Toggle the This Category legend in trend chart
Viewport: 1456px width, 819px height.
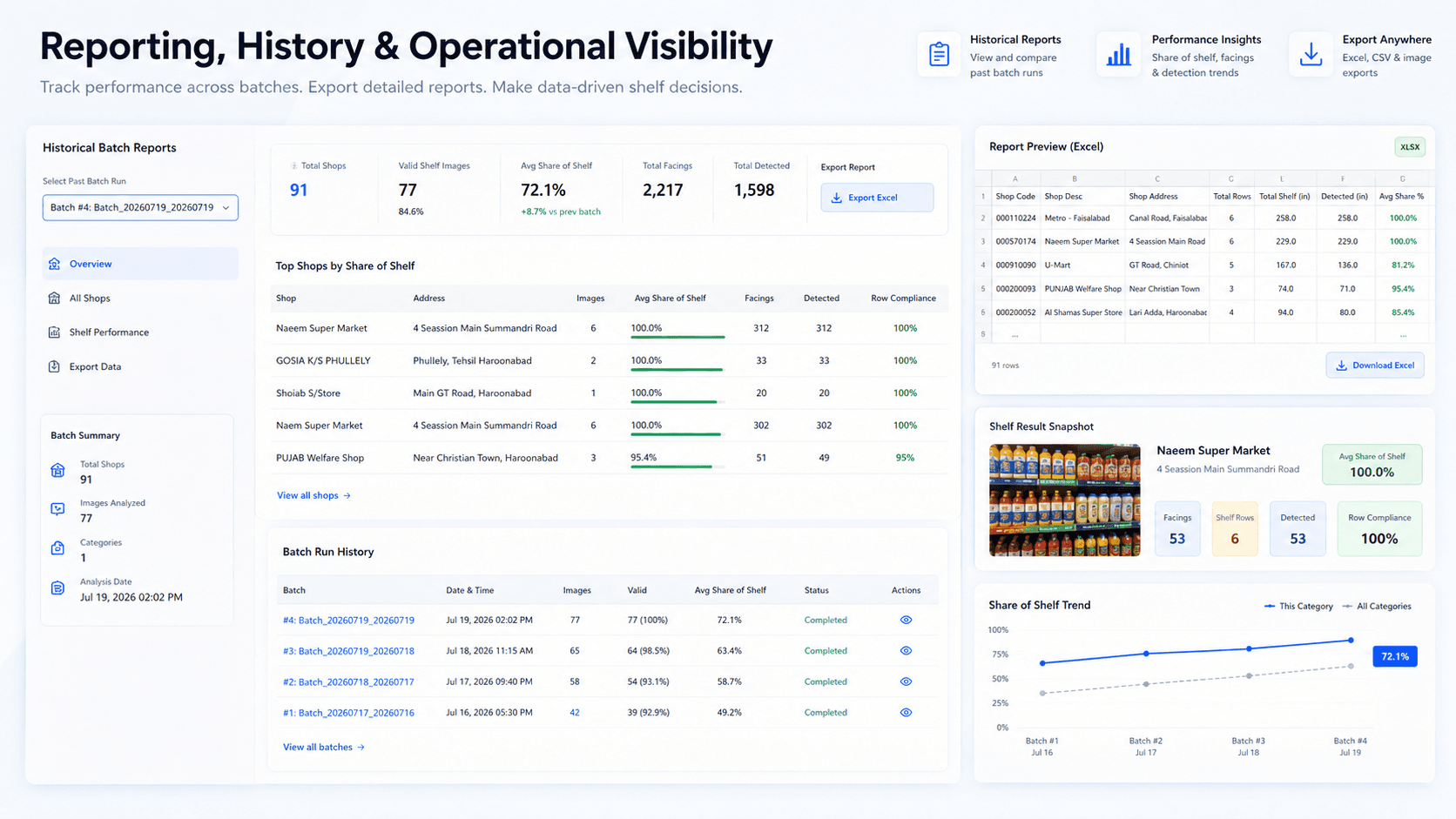point(1298,607)
